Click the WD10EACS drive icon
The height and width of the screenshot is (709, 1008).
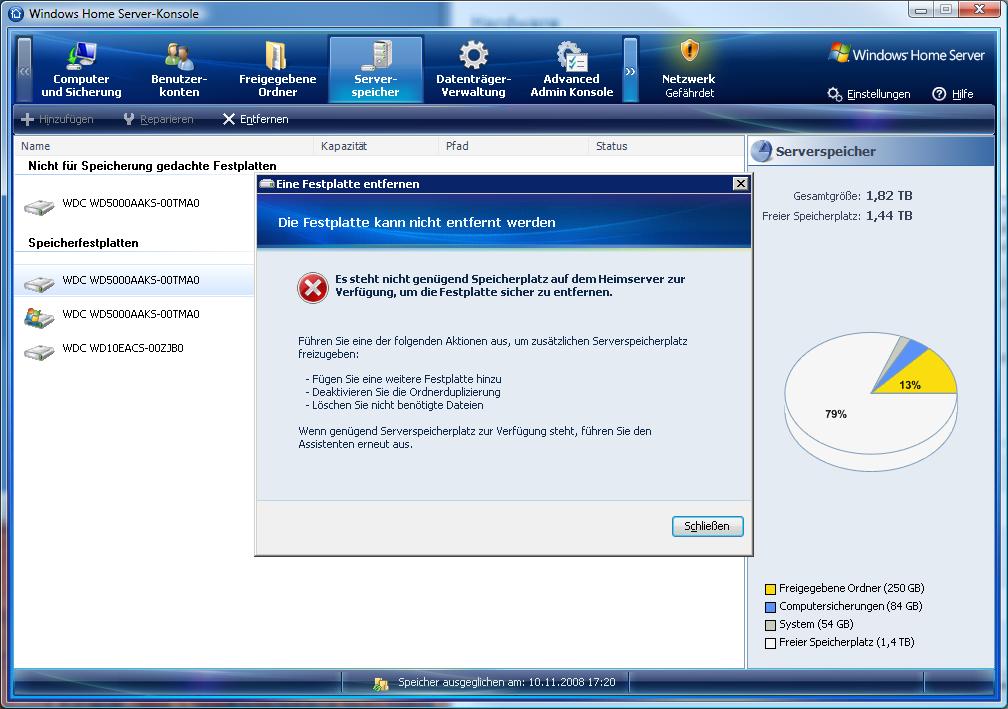tap(39, 352)
